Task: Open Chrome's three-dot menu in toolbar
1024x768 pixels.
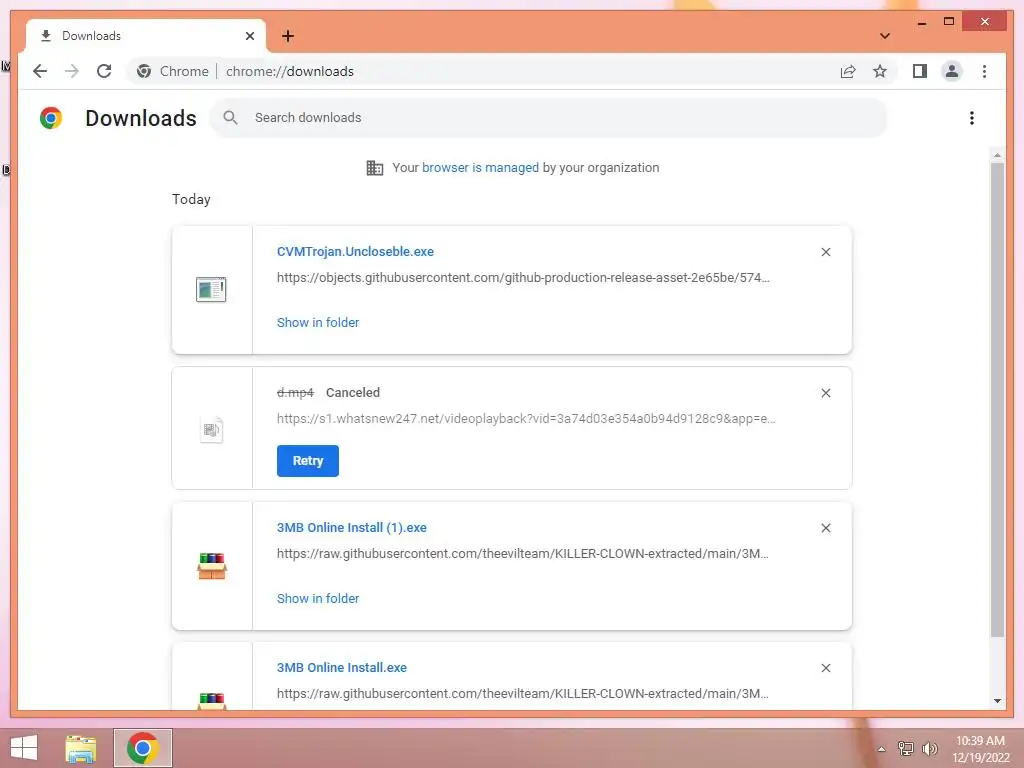Action: tap(984, 71)
